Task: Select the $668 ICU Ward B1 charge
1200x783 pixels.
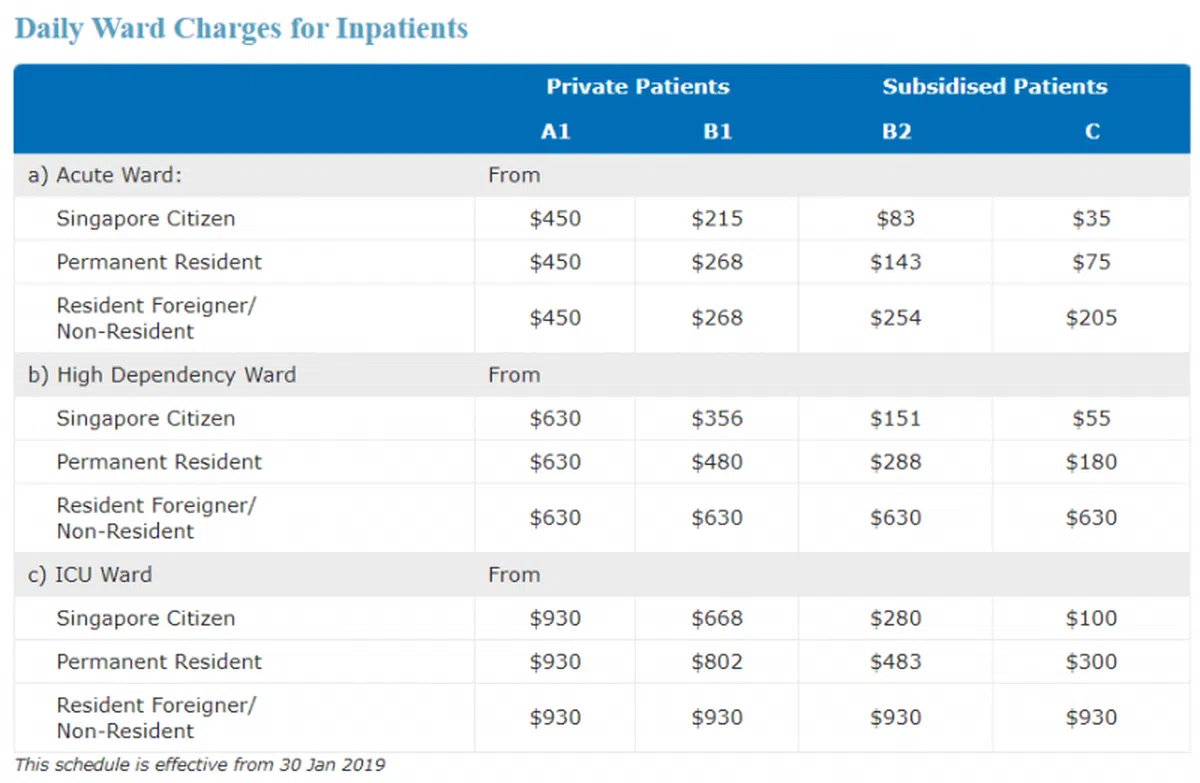Action: (717, 619)
